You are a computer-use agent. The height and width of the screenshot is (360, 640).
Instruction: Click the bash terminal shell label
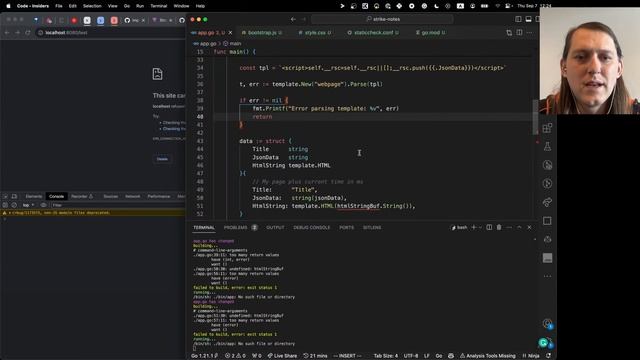[x=459, y=228]
